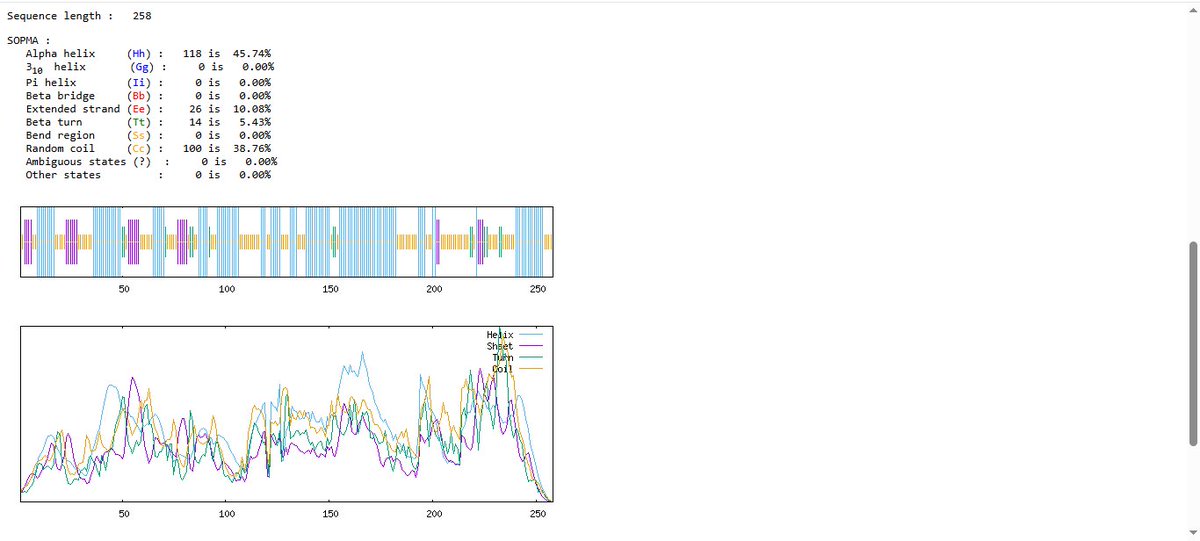The width and height of the screenshot is (1200, 541).
Task: Click the 'Sequence length :' text
Action: (60, 16)
